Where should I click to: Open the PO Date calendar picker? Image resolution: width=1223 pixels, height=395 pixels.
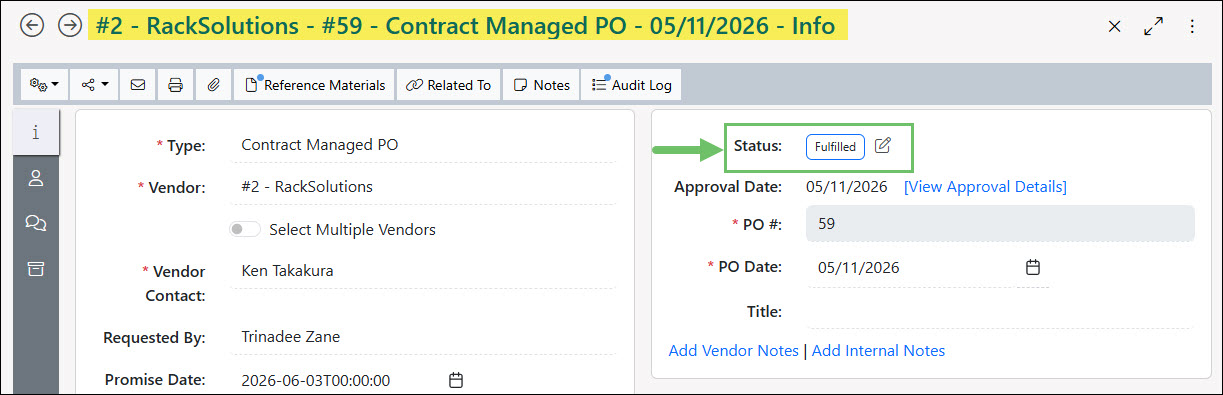pos(1034,268)
